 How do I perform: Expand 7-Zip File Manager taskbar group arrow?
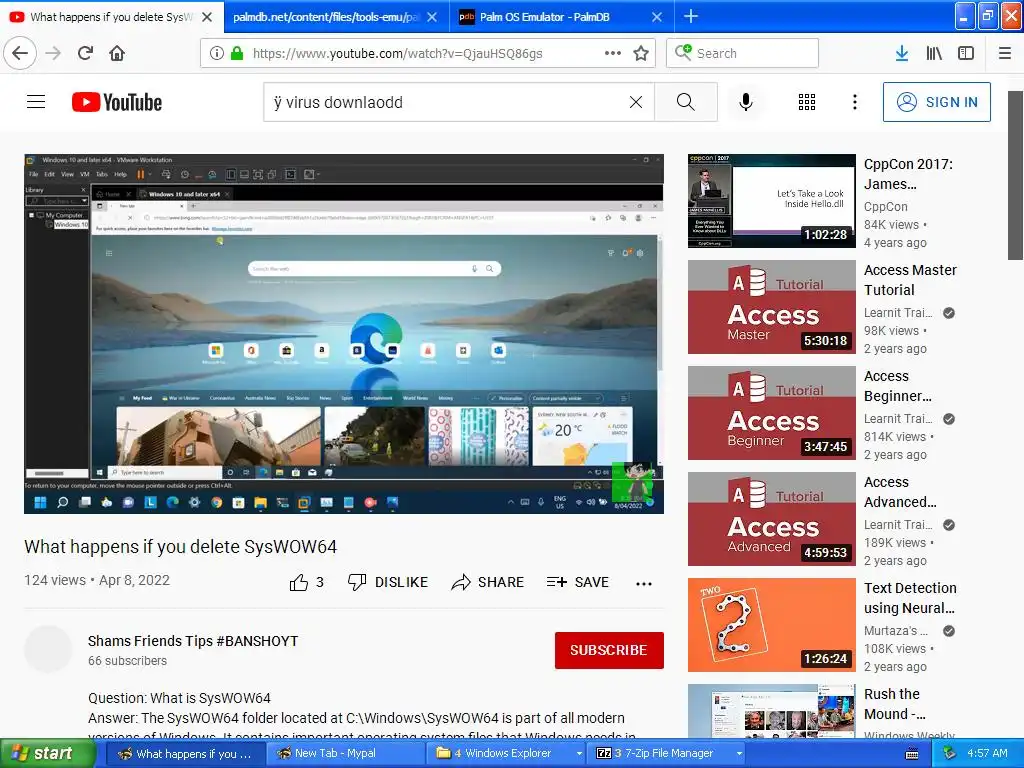pos(739,753)
